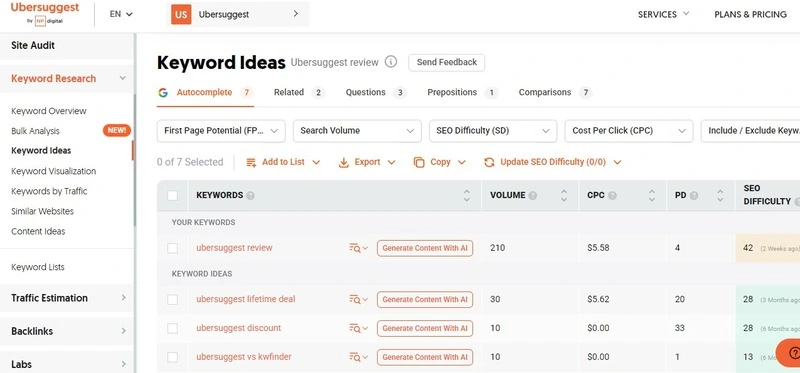Open the ubersuggest lifetime deal keyword link
Viewport: 800px width, 373px height.
245,299
